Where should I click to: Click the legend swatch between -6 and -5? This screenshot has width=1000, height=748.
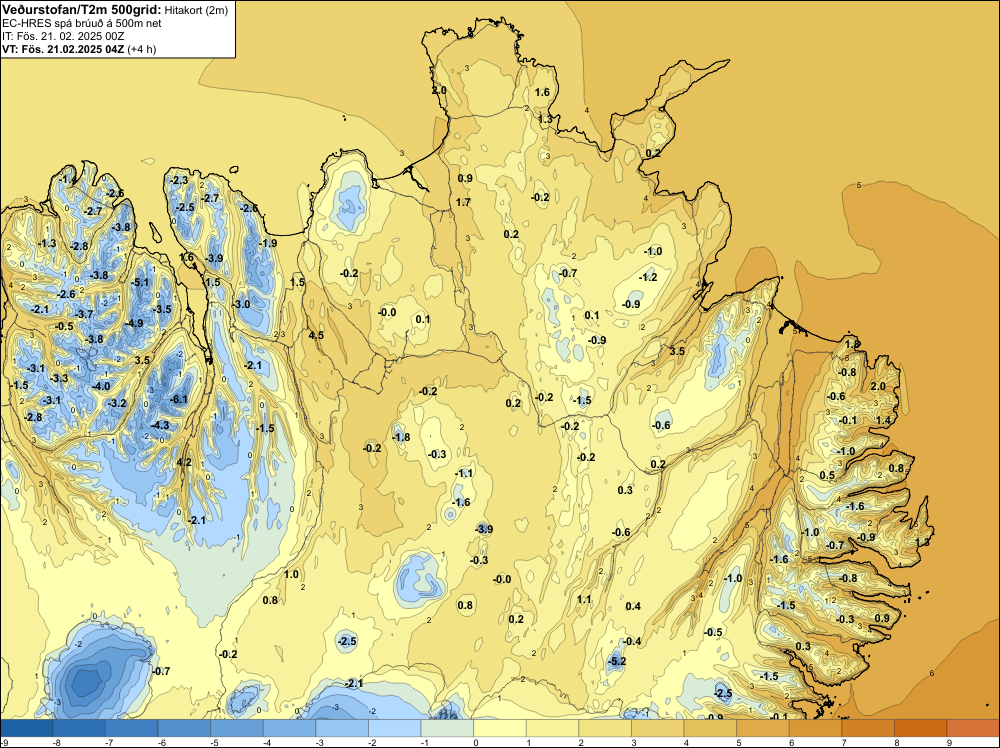[184, 728]
